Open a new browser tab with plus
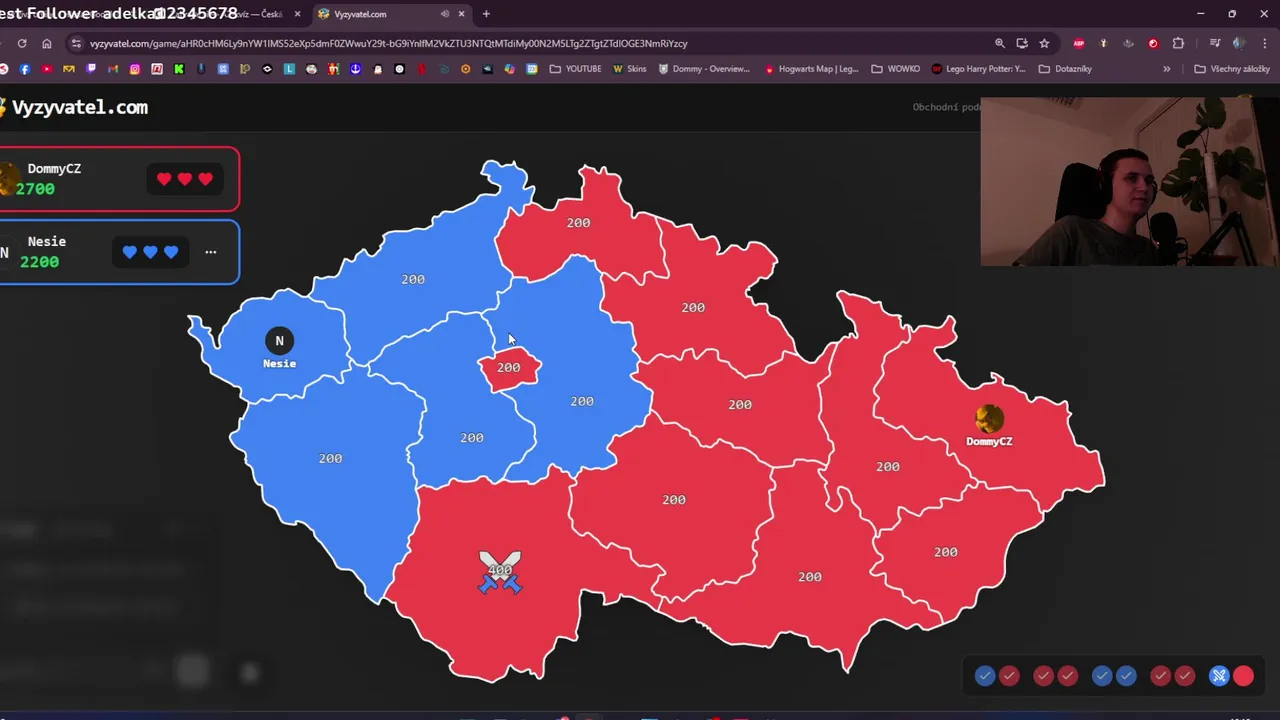 tap(486, 14)
